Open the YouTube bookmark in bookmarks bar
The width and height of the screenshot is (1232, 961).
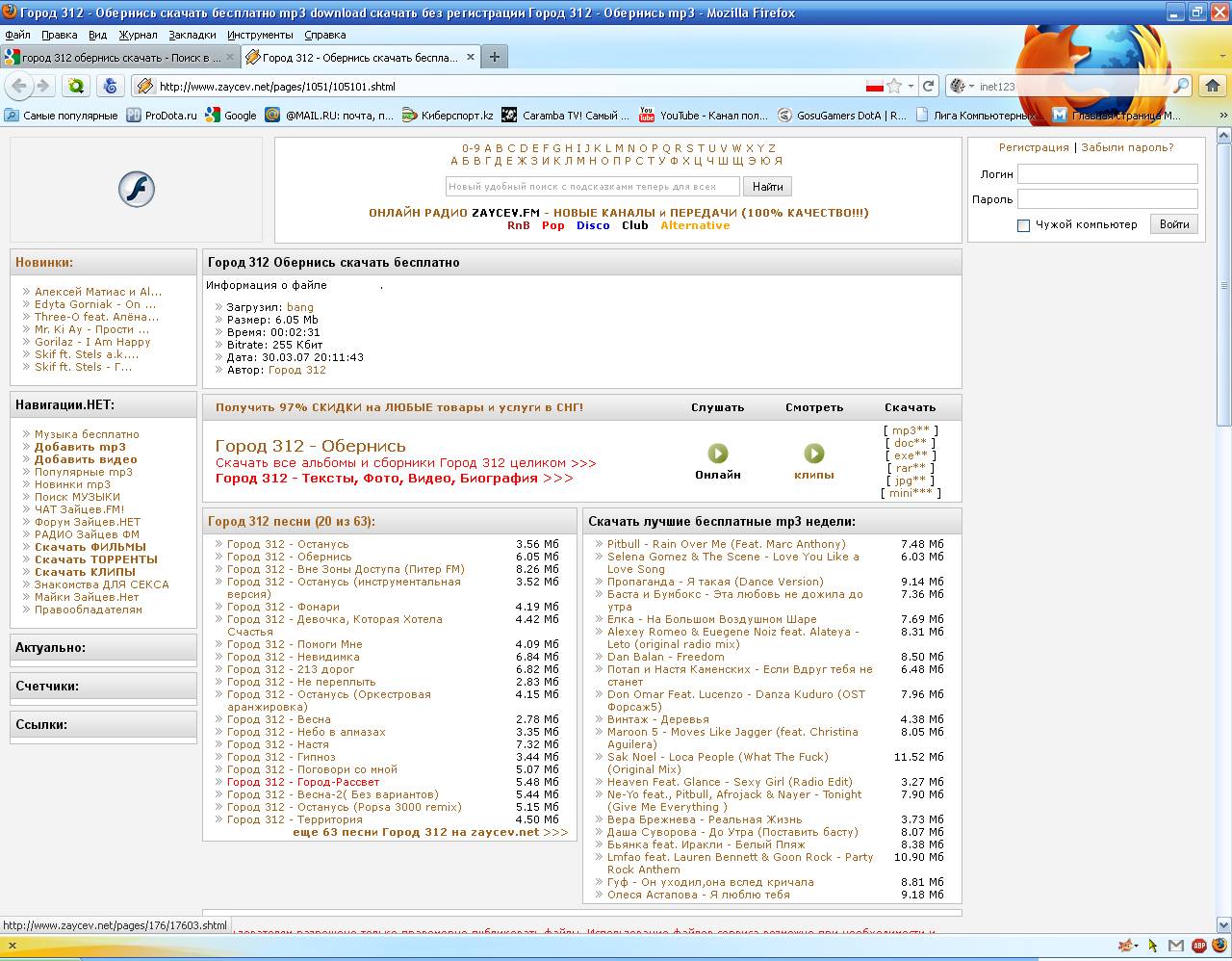coord(704,115)
